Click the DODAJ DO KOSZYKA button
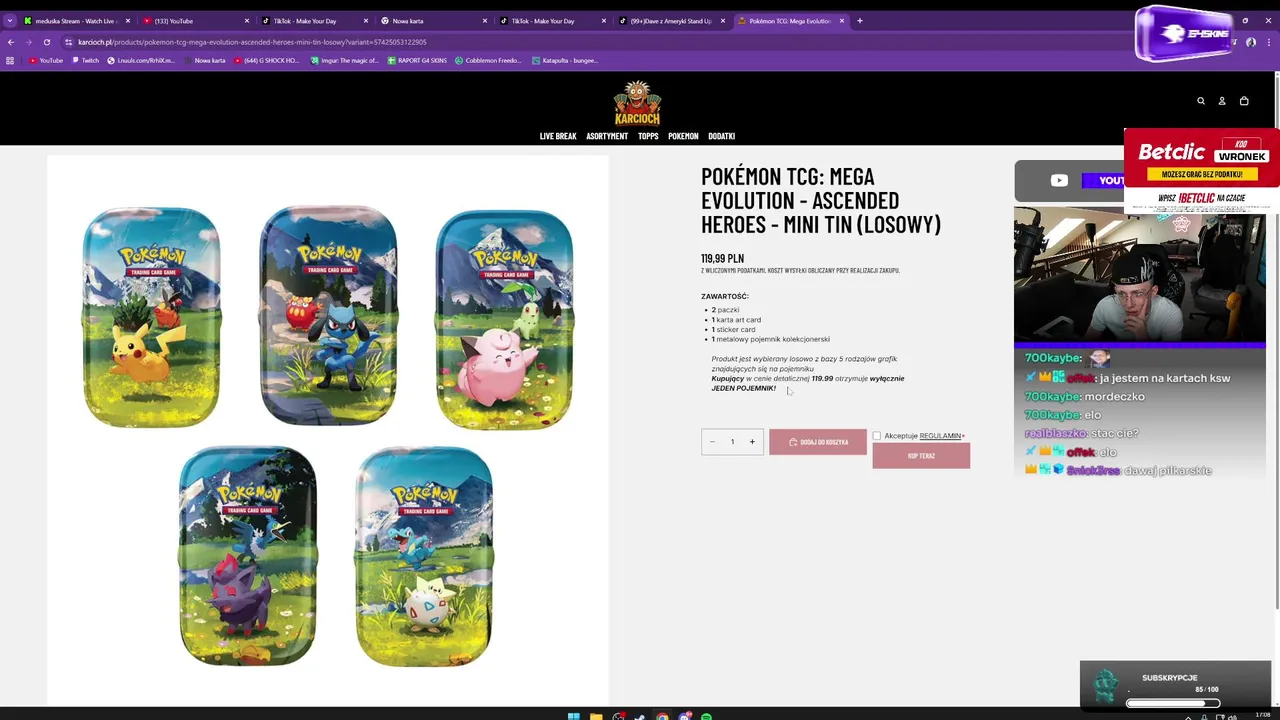 tap(818, 442)
